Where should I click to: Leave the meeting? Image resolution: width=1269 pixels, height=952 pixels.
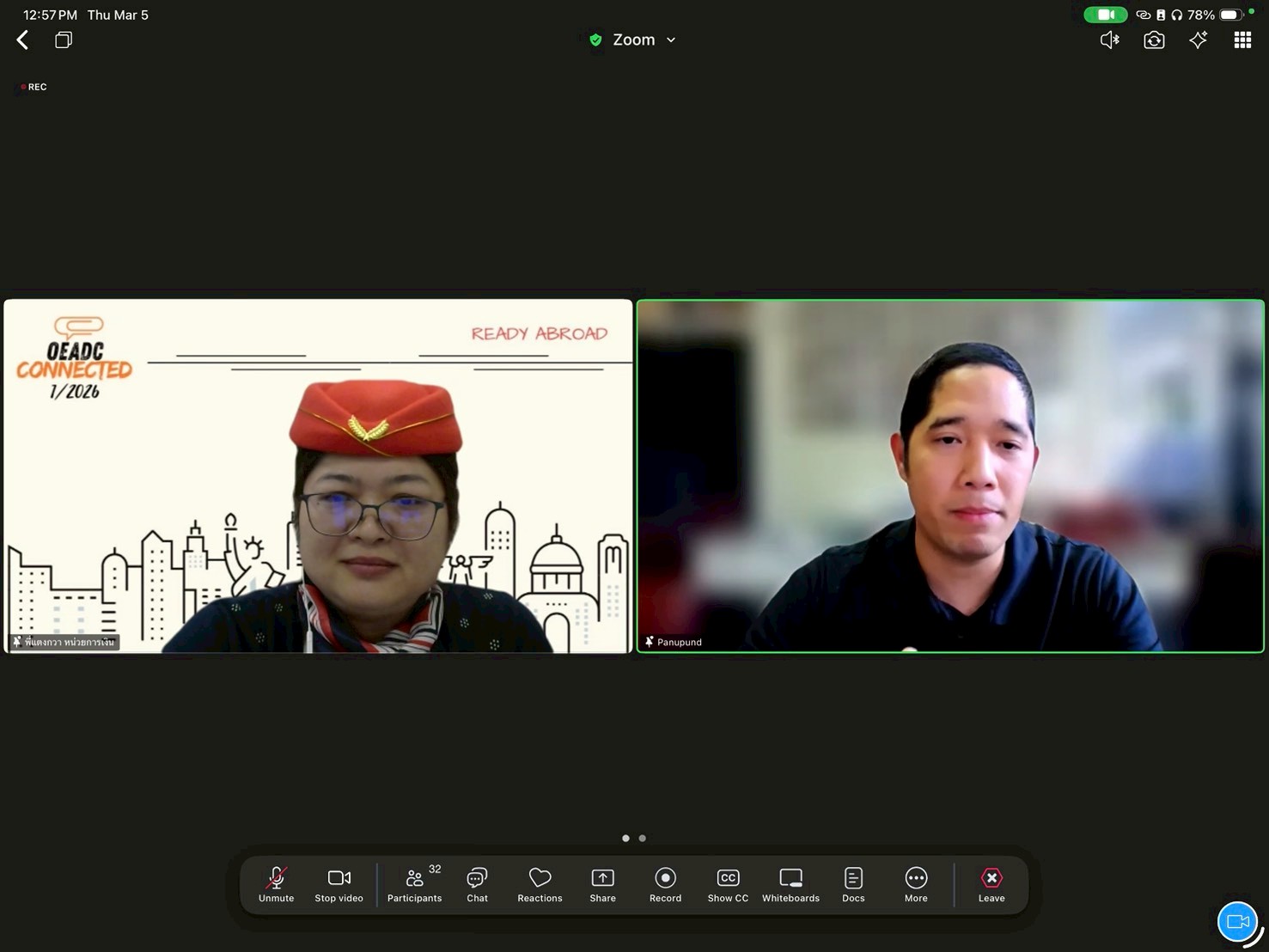[991, 884]
